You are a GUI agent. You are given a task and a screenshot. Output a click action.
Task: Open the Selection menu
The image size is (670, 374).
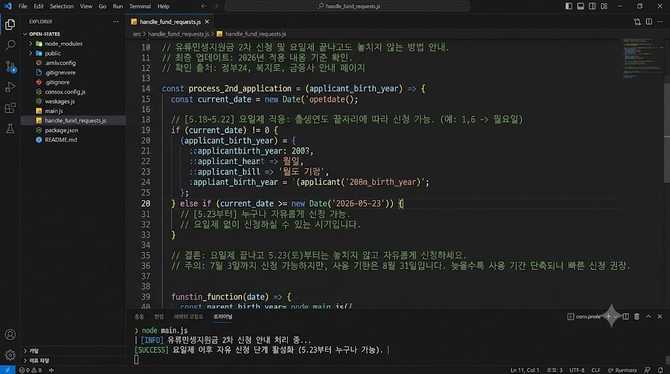(62, 6)
